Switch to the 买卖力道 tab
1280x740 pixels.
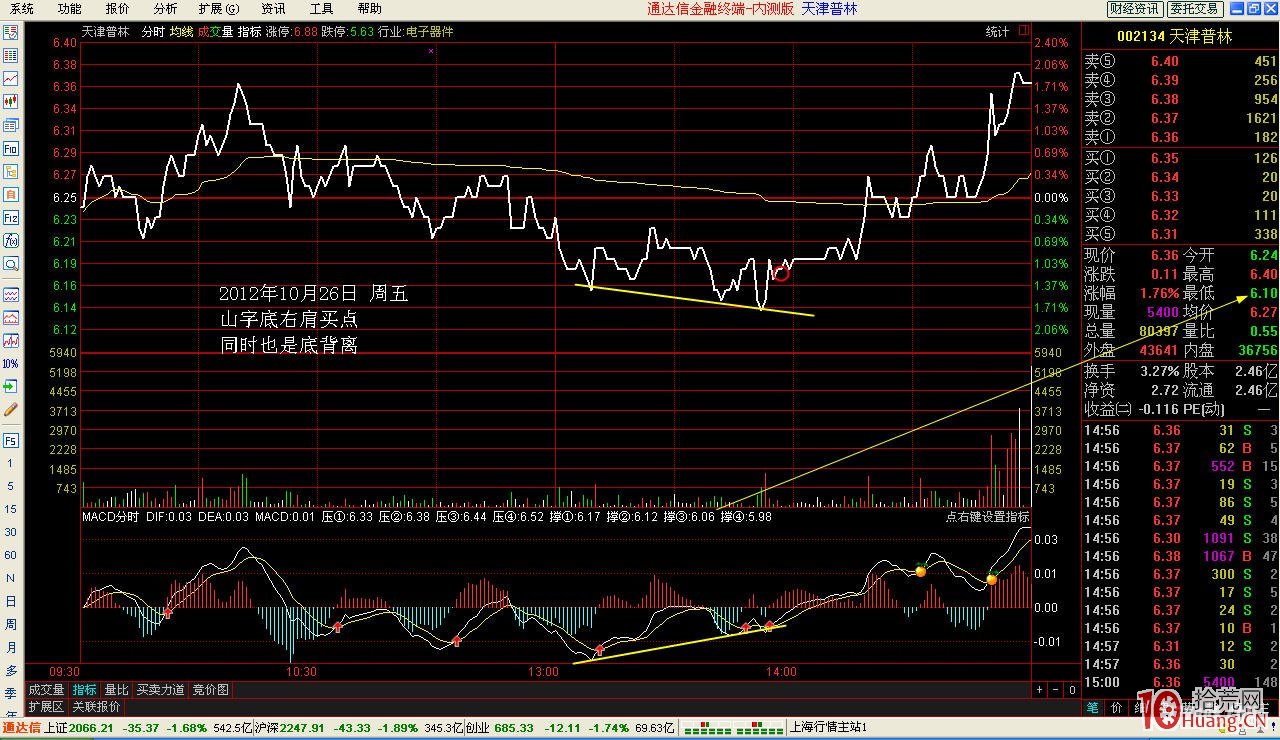pyautogui.click(x=160, y=690)
